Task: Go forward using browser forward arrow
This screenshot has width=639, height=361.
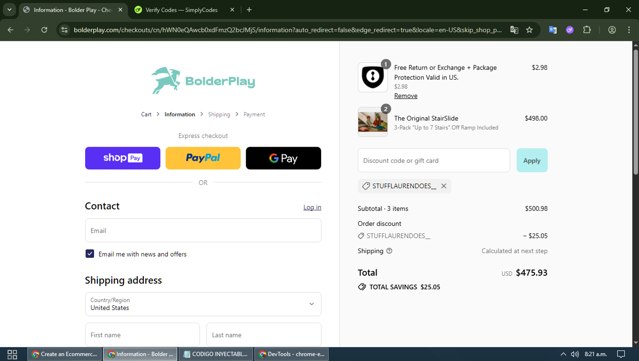Action: [x=27, y=30]
